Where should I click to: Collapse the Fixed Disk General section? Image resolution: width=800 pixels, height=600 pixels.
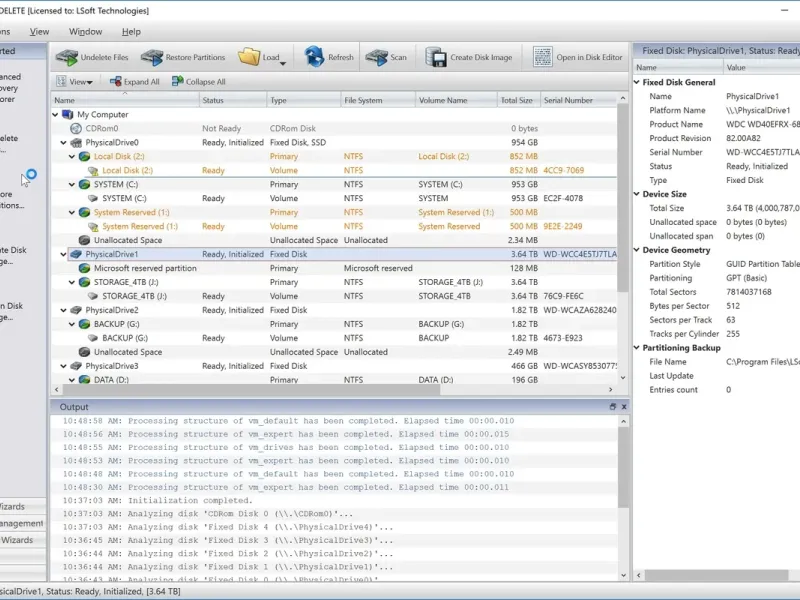point(637,82)
